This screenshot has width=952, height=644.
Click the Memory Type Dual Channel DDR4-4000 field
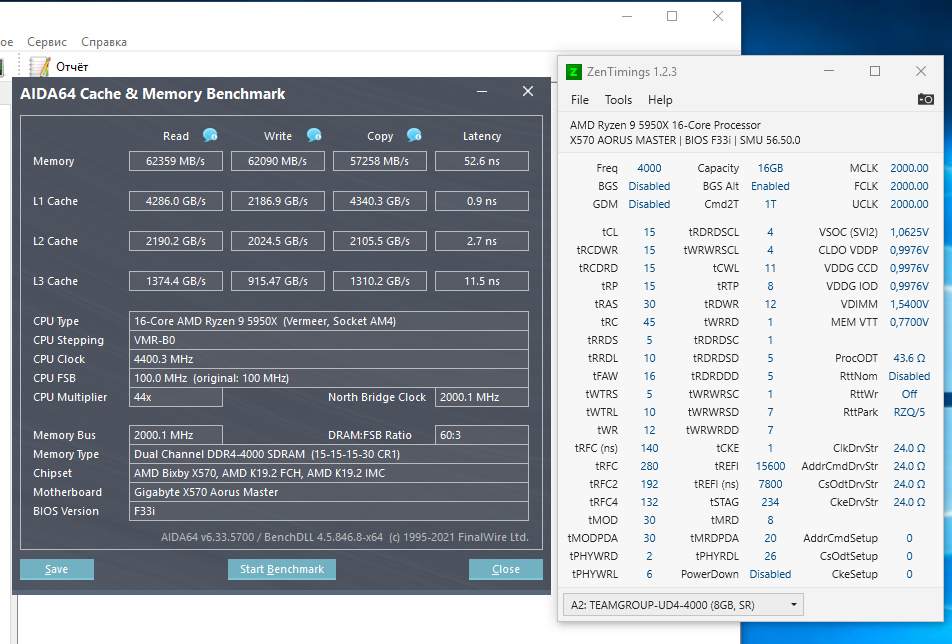point(328,454)
